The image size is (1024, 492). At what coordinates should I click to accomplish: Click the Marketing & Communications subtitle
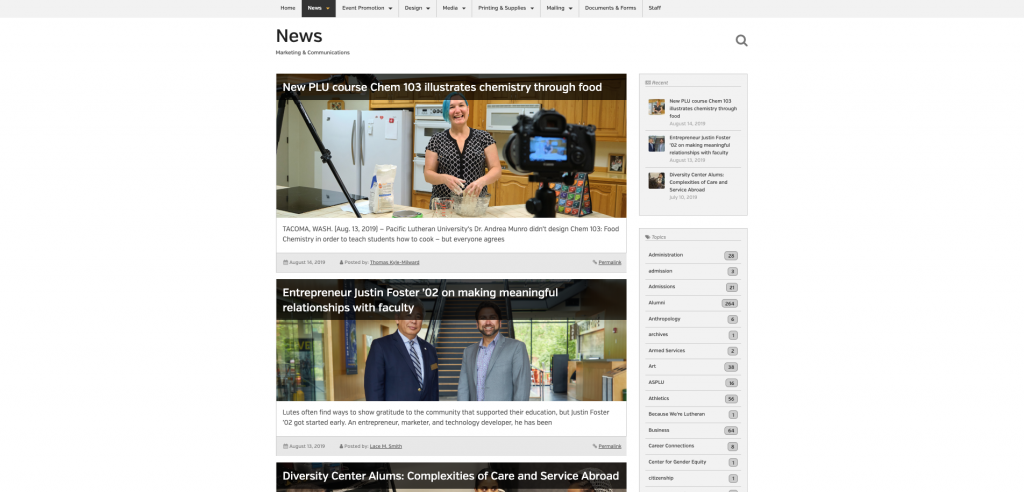(312, 52)
